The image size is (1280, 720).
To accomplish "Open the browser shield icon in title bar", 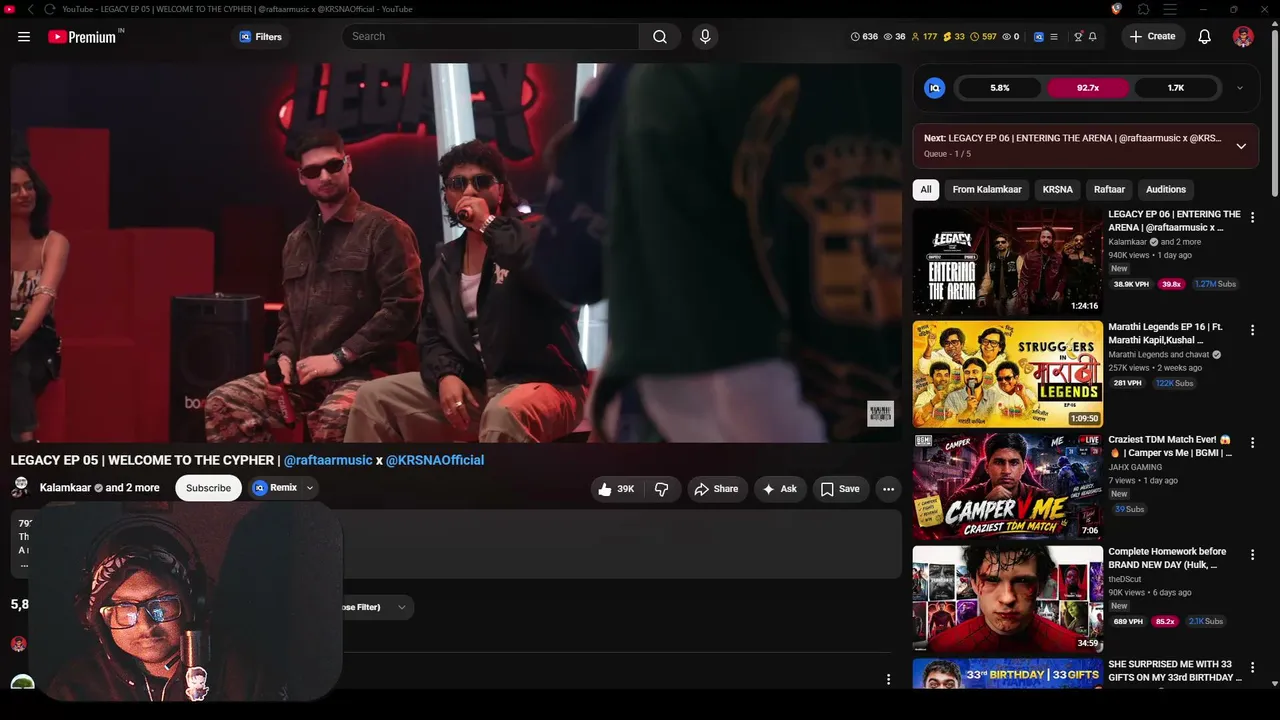I will coord(1117,9).
